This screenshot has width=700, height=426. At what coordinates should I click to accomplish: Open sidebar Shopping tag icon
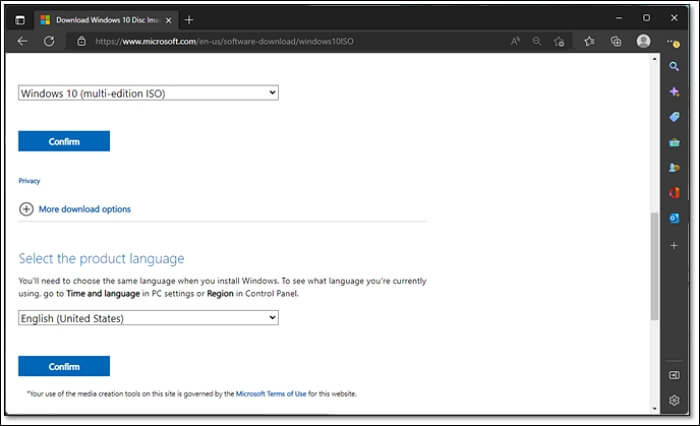(674, 117)
